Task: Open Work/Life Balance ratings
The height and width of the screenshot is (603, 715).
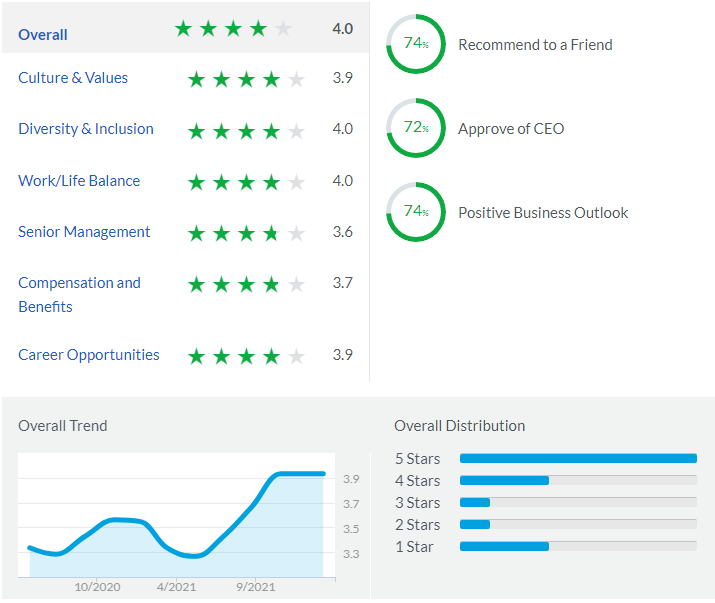Action: pos(79,181)
